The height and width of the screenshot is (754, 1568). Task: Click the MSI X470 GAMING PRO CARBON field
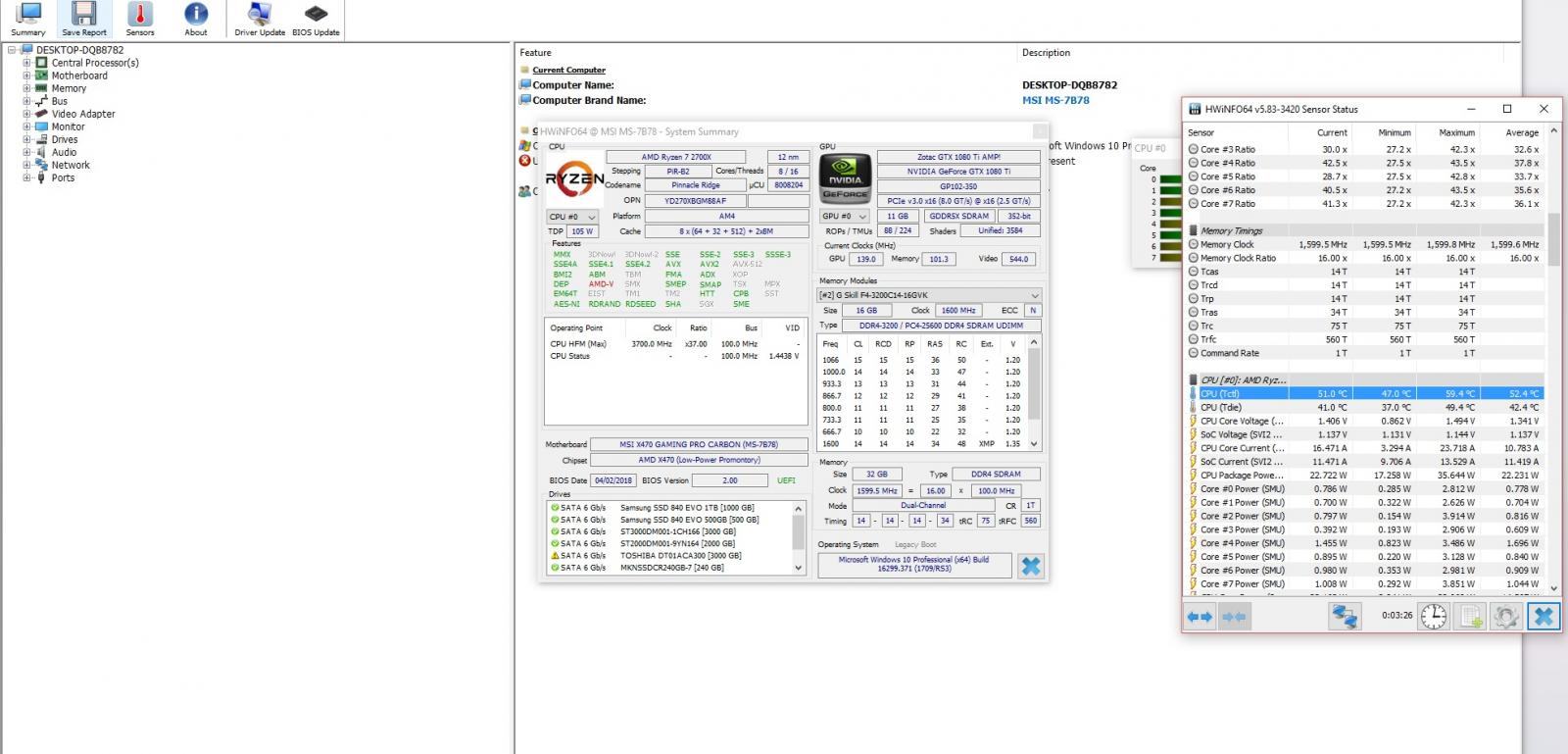coord(699,444)
